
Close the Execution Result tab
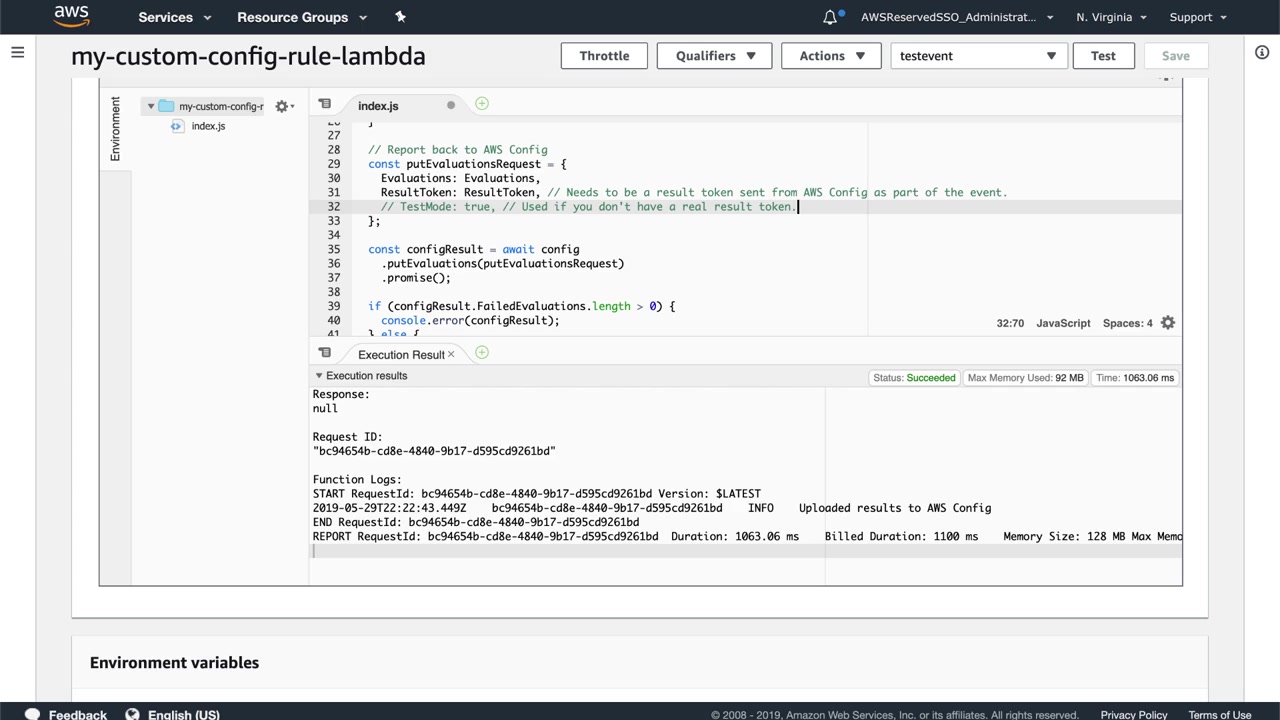tap(451, 354)
